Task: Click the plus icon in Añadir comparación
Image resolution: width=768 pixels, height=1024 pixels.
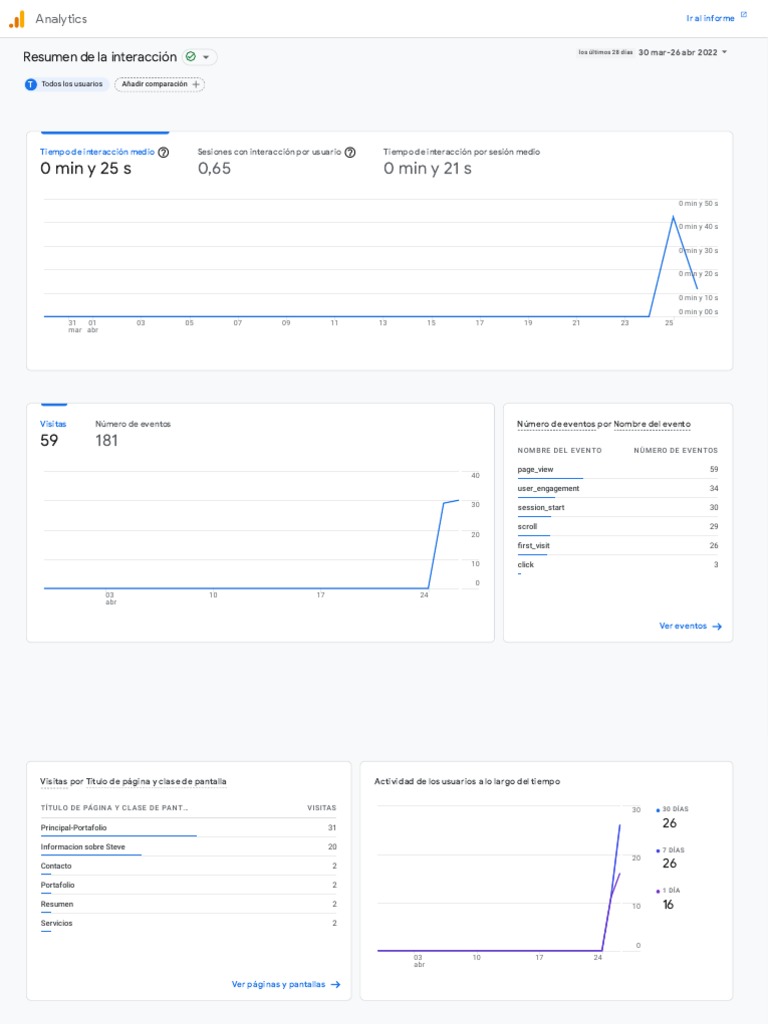Action: [196, 85]
